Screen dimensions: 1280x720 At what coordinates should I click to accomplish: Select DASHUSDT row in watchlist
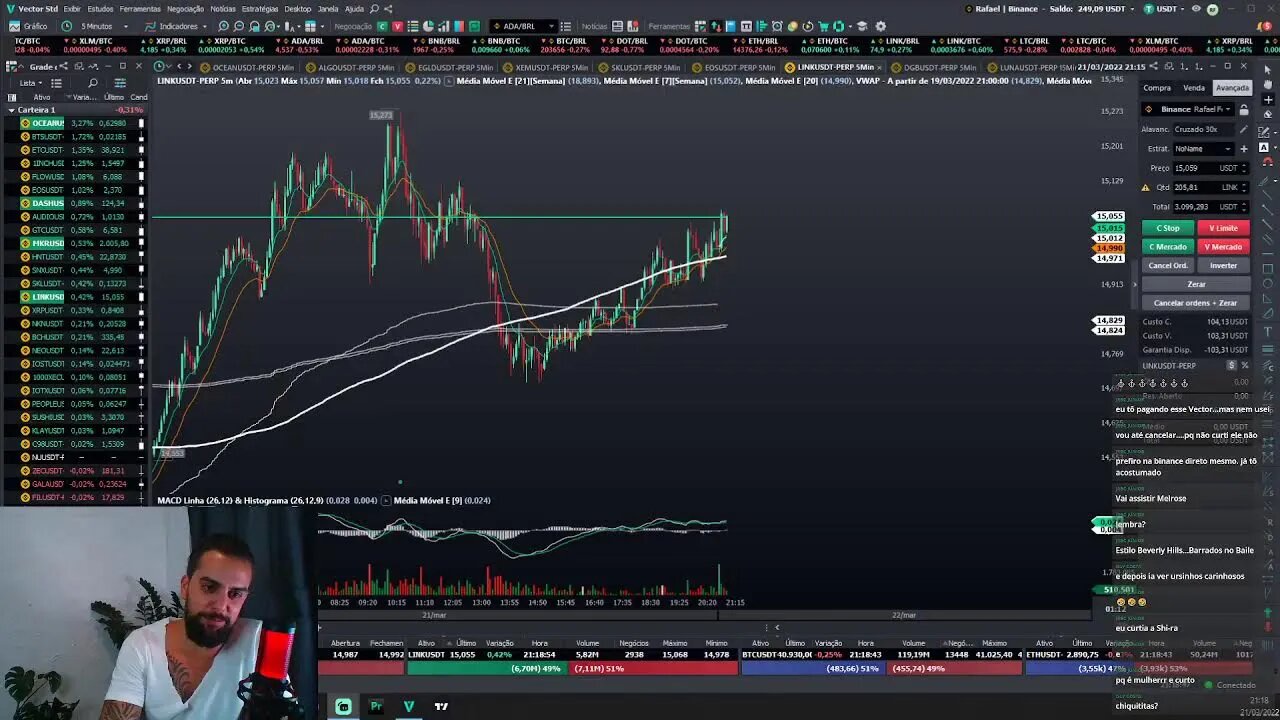(x=75, y=203)
